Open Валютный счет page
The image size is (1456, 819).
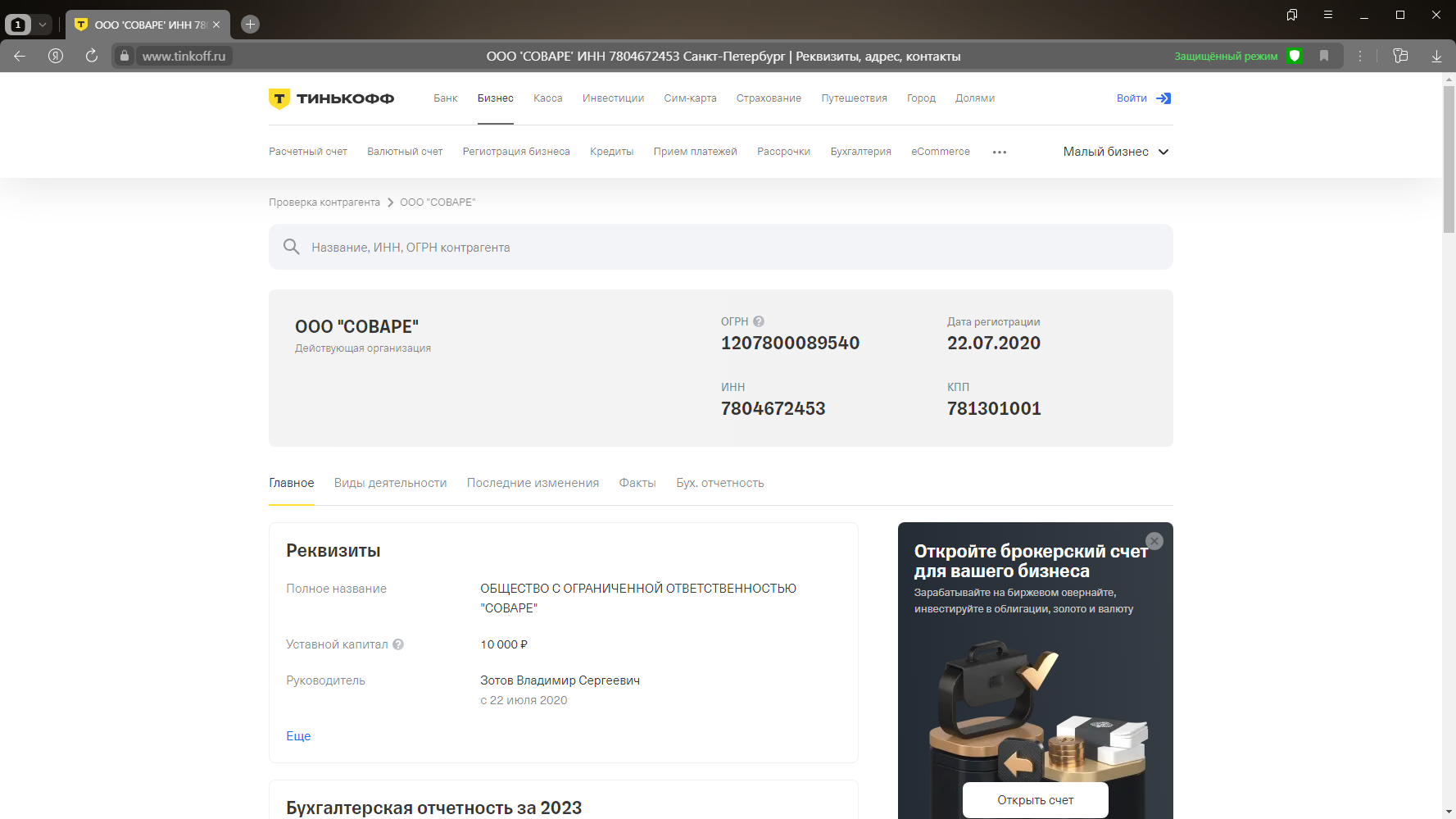pos(405,152)
